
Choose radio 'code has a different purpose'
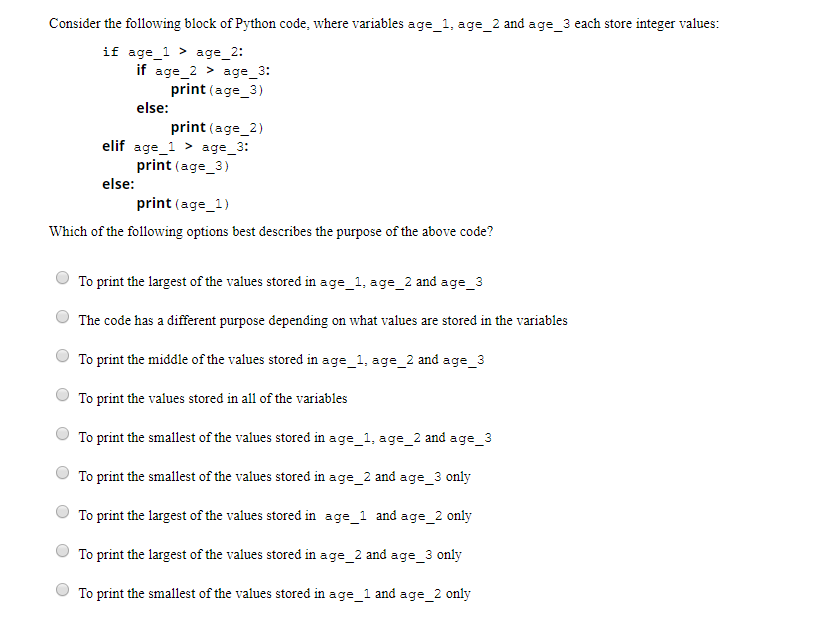click(x=63, y=317)
